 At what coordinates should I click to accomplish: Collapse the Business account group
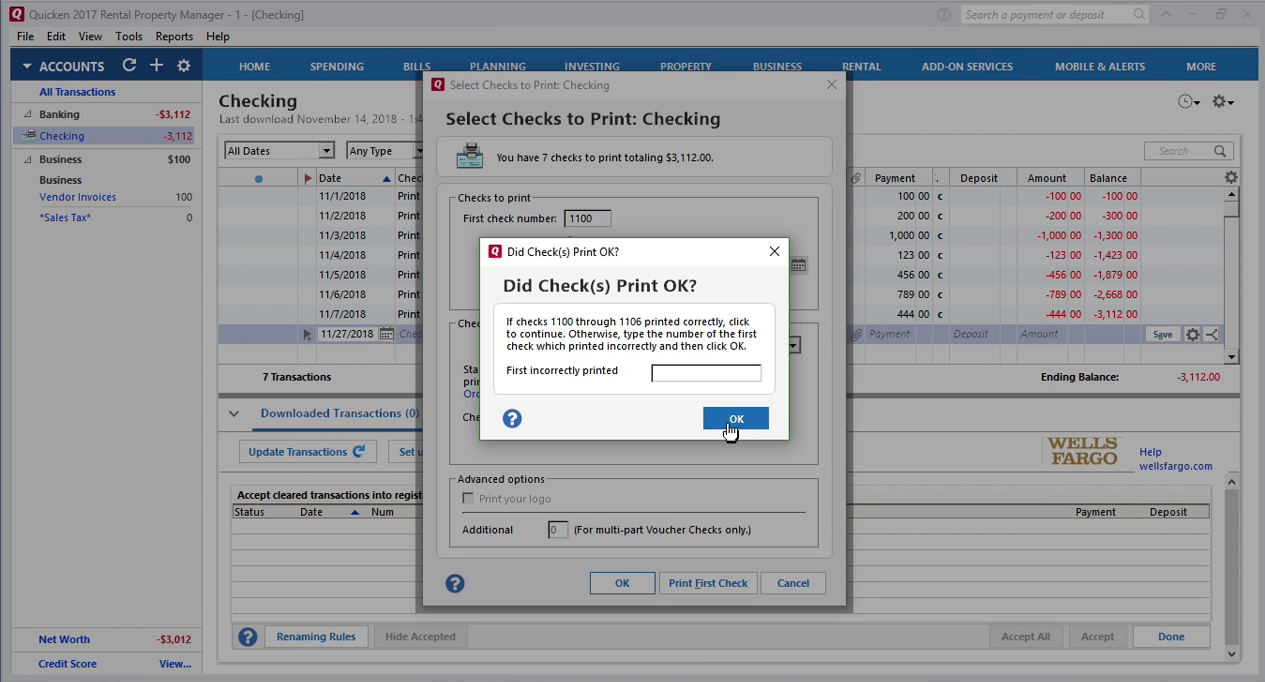28,159
